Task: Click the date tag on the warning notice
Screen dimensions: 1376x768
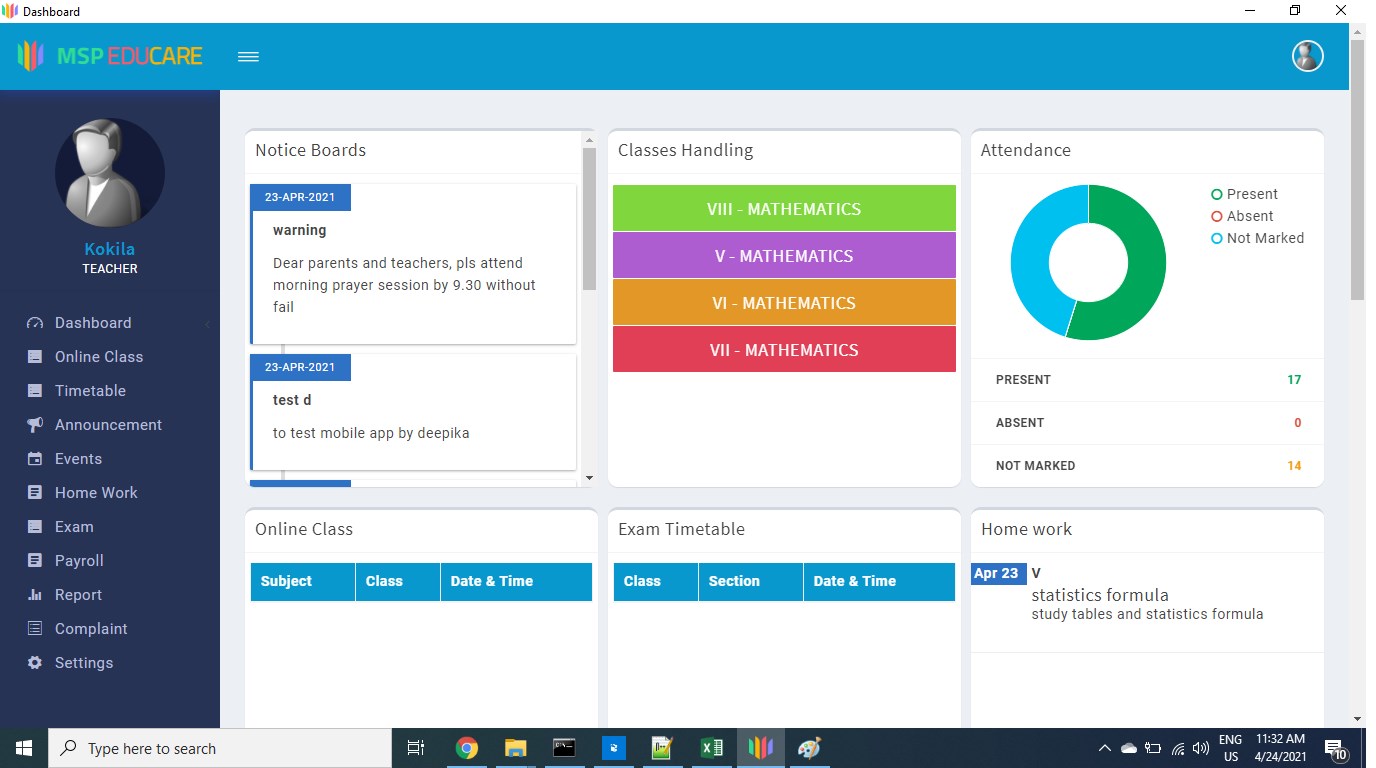Action: pos(300,197)
